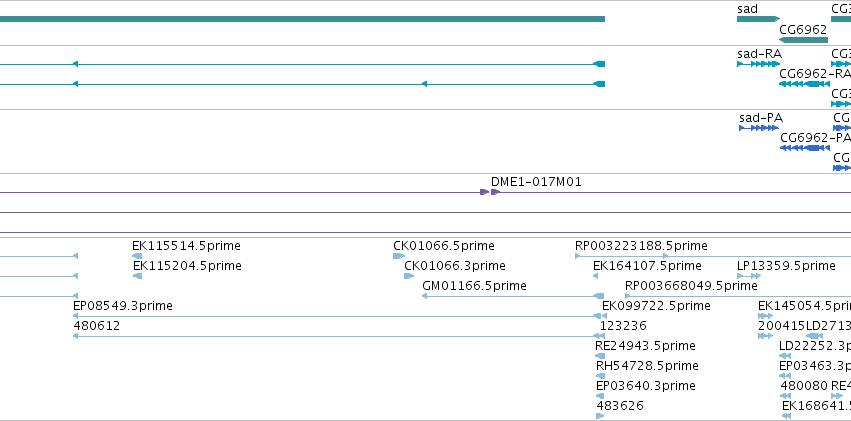
Task: Select the GM01166.5prime alignment line
Action: (x=513, y=296)
